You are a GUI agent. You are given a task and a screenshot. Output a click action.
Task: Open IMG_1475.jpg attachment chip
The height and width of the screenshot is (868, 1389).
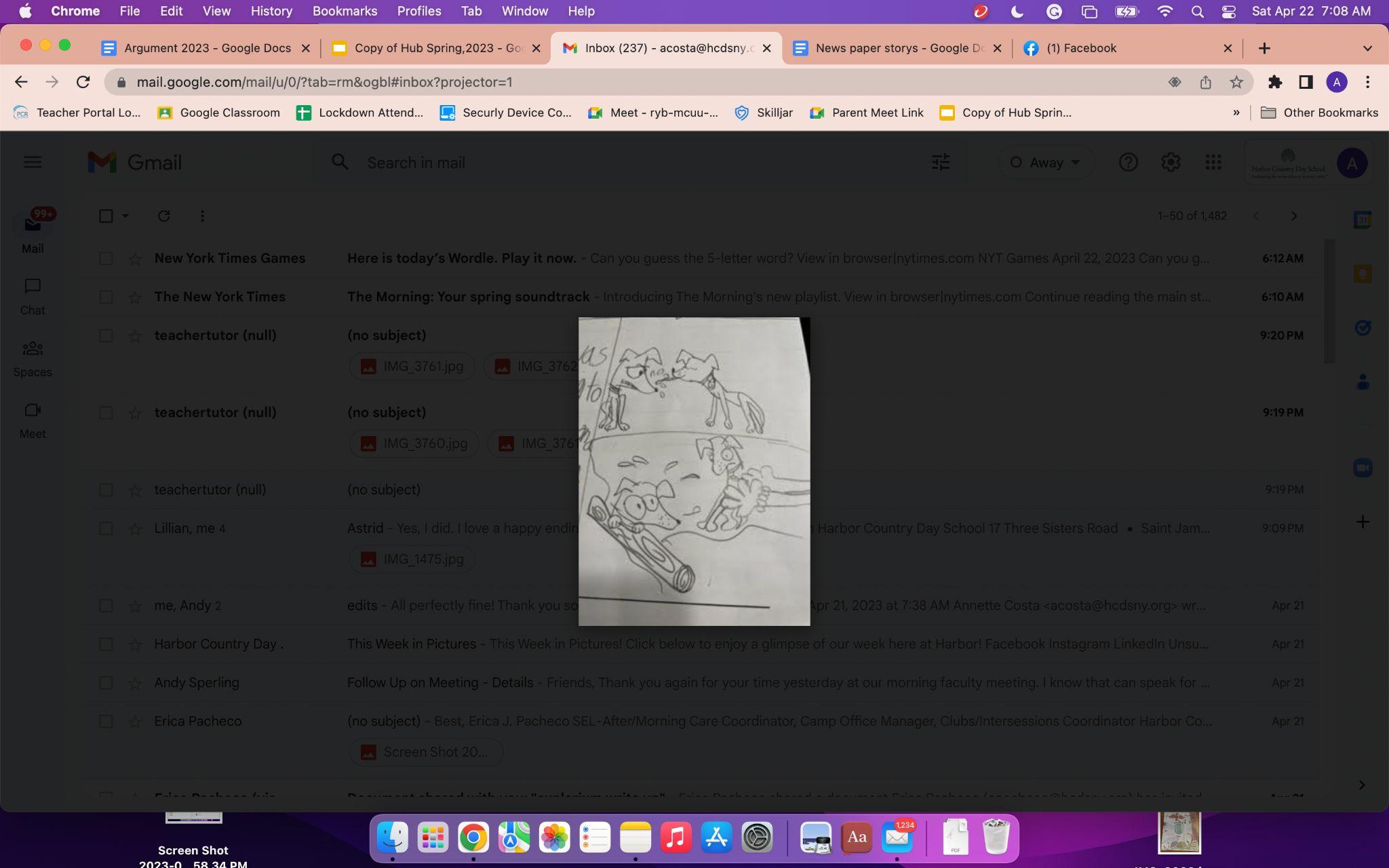click(x=412, y=559)
